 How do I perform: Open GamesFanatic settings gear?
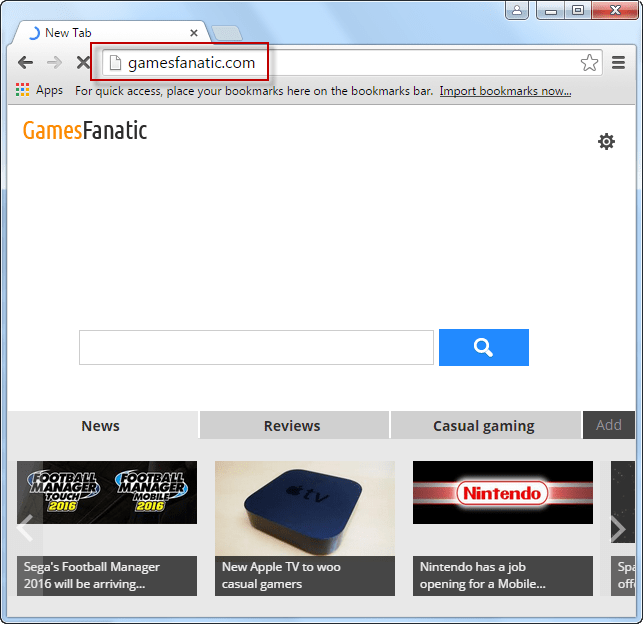[x=606, y=141]
